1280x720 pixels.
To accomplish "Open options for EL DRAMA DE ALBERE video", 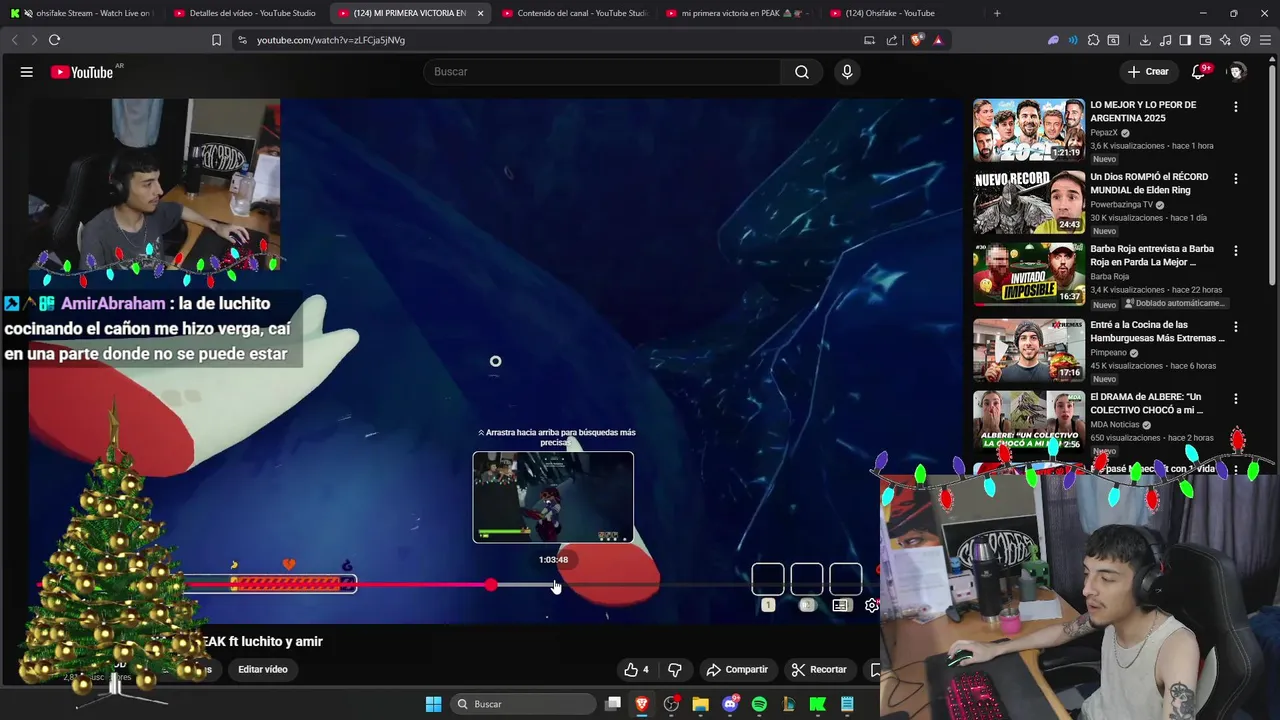I will (x=1235, y=399).
